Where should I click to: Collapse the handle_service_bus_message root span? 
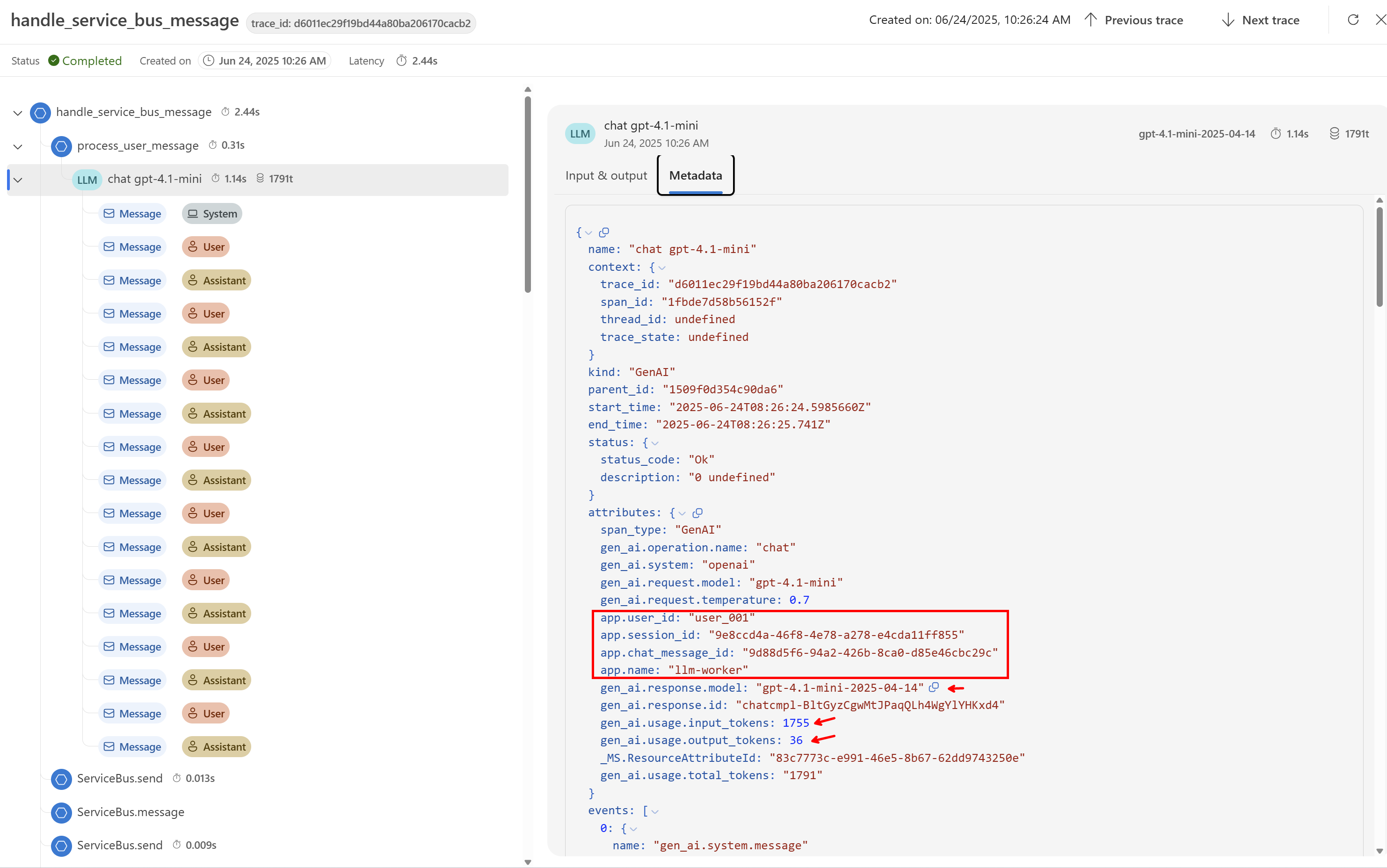tap(18, 113)
